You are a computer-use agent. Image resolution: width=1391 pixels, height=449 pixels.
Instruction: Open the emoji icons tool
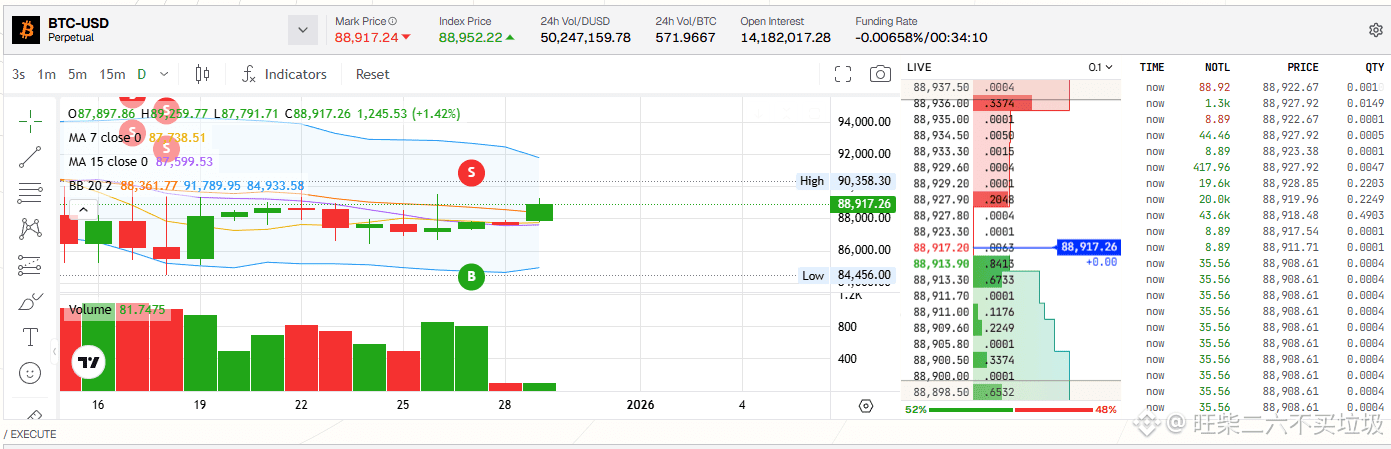30,372
